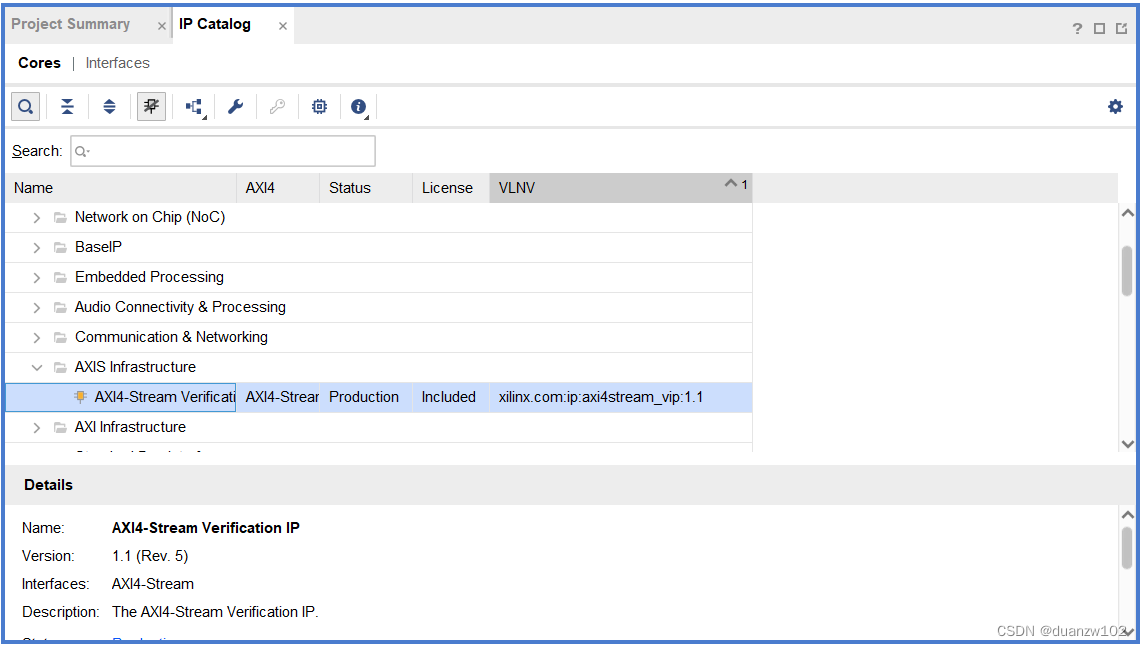
Task: Switch to Interfaces view
Action: pyautogui.click(x=117, y=63)
